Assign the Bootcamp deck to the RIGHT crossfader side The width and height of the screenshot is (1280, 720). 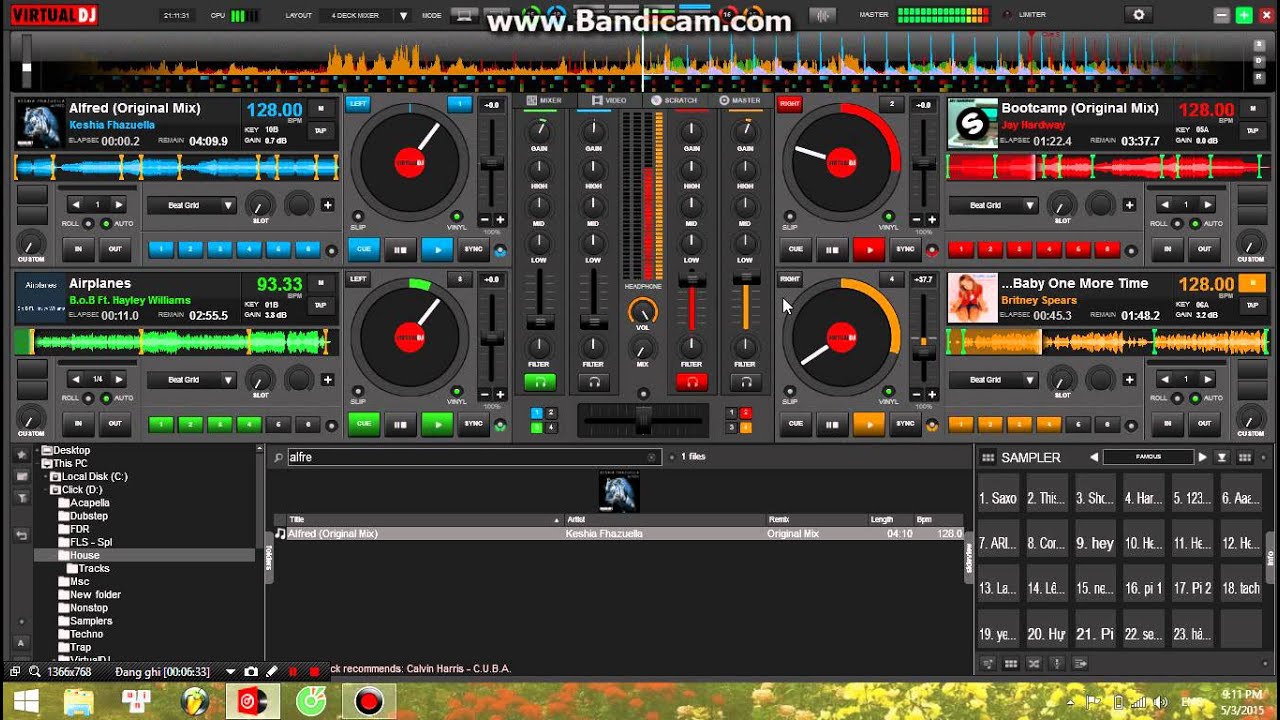[x=790, y=103]
